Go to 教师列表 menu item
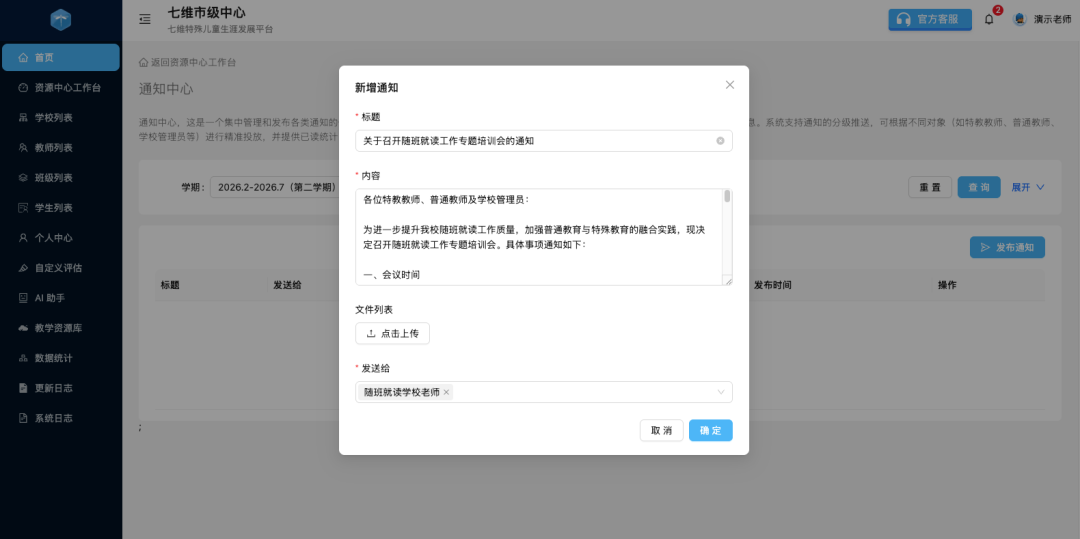1080x539 pixels. pyautogui.click(x=61, y=147)
